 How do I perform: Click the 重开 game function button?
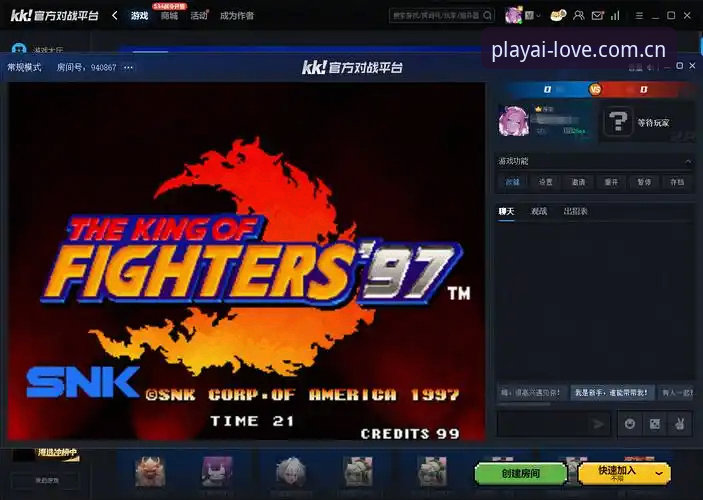(611, 182)
